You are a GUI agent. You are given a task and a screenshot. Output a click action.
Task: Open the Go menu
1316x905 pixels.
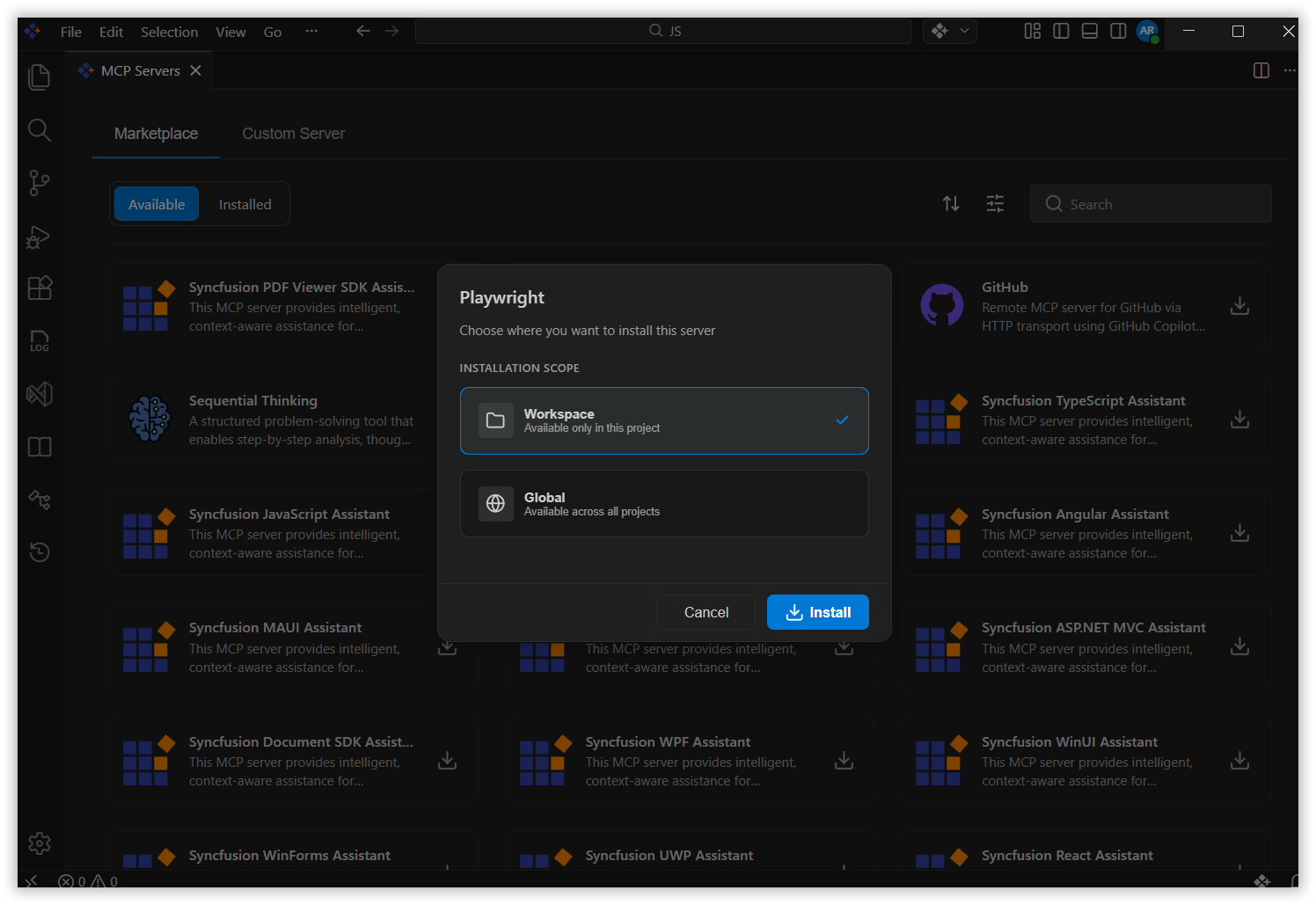(273, 32)
